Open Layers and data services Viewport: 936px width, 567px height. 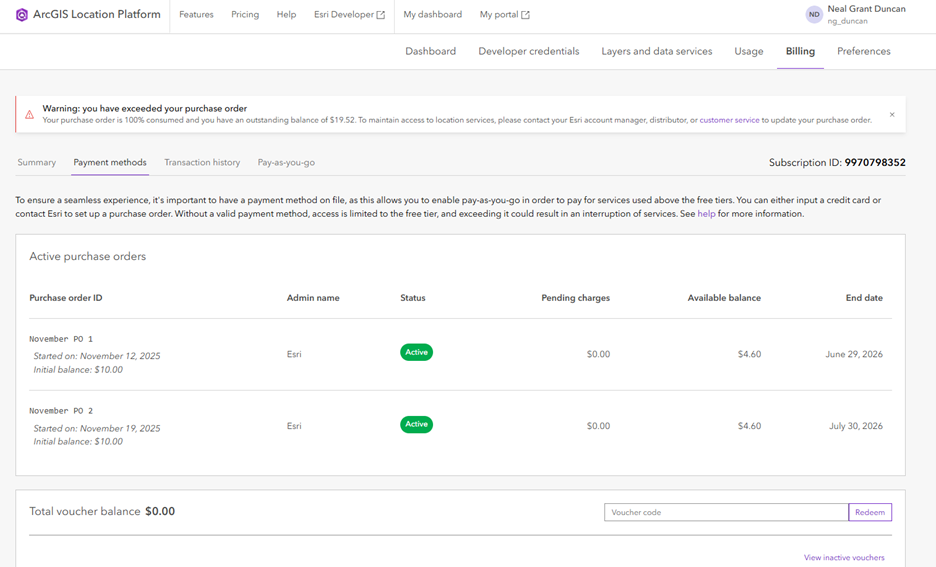click(656, 51)
